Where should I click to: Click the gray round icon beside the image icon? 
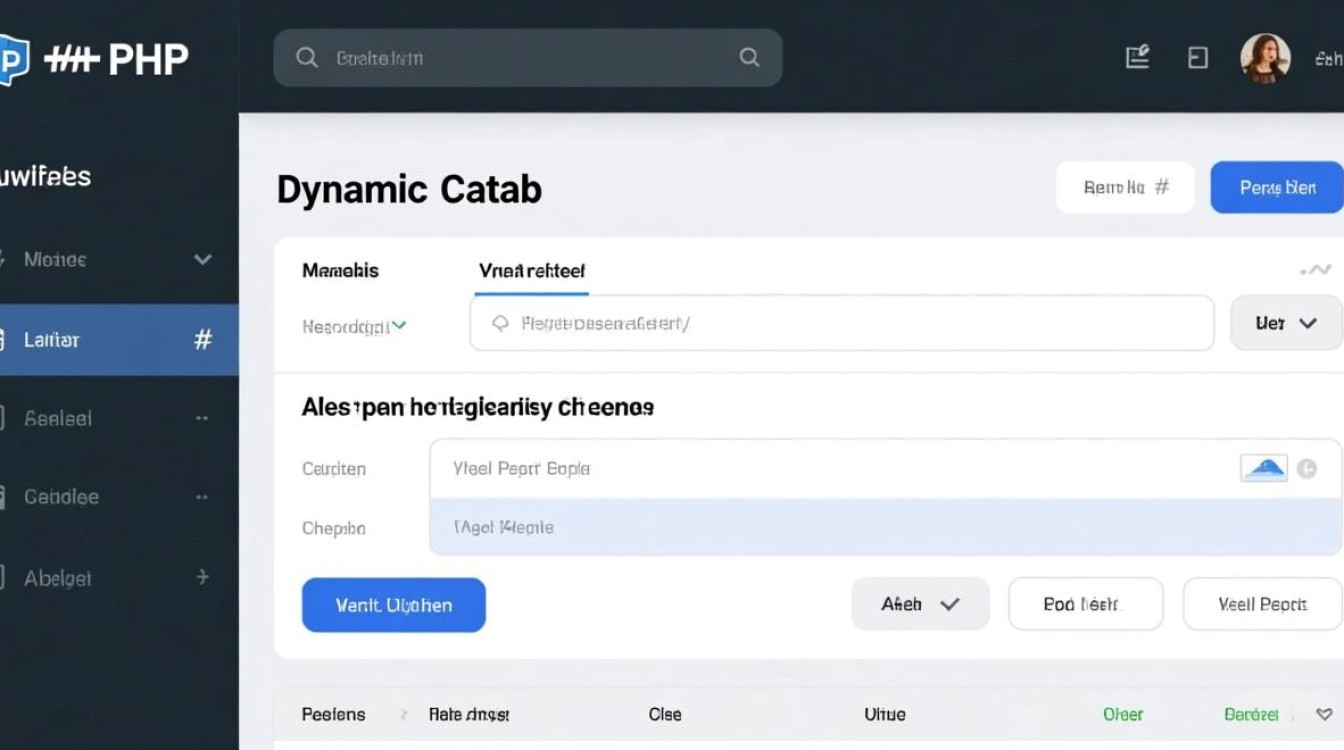[1307, 468]
